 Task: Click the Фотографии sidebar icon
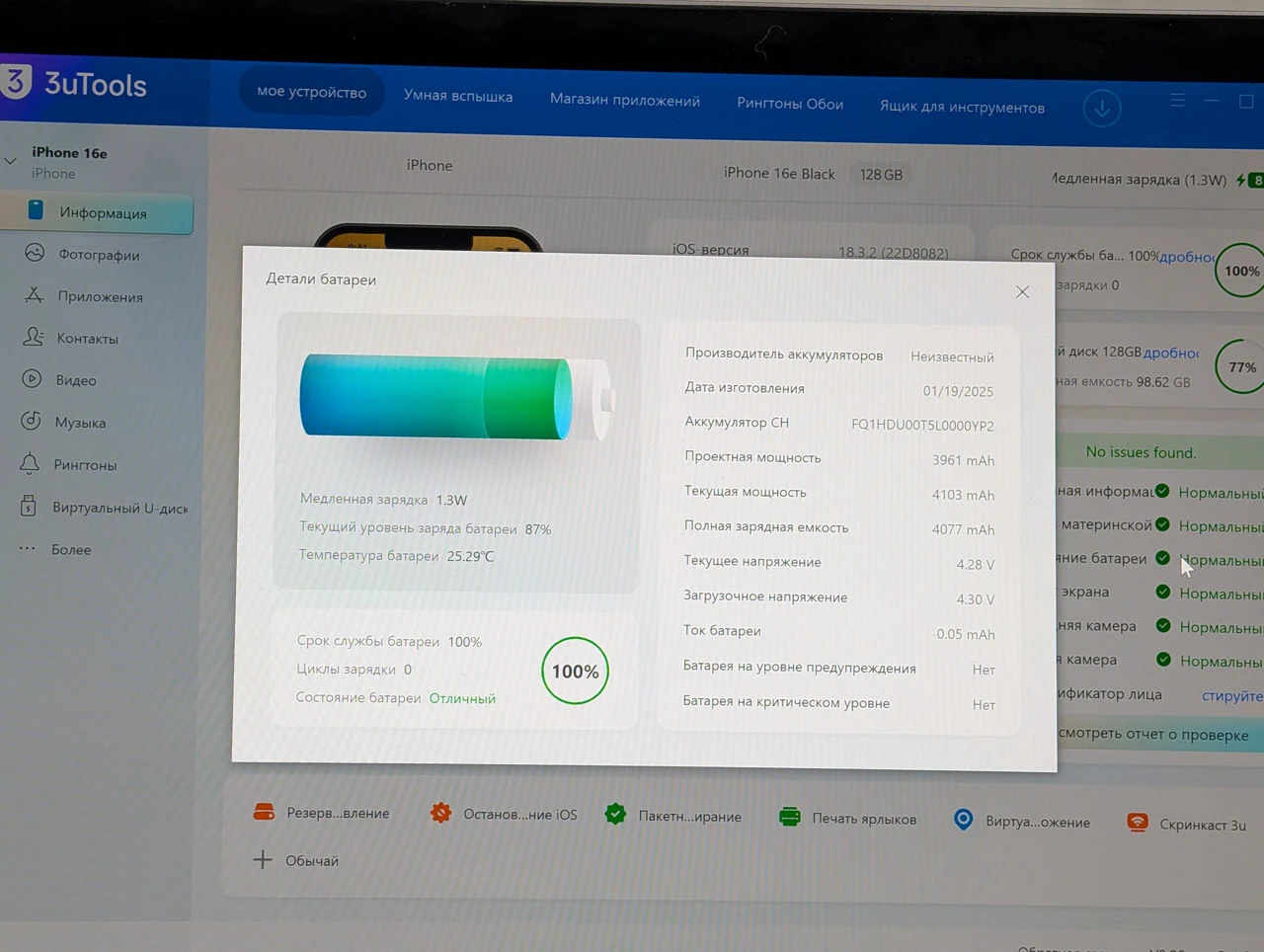point(35,253)
